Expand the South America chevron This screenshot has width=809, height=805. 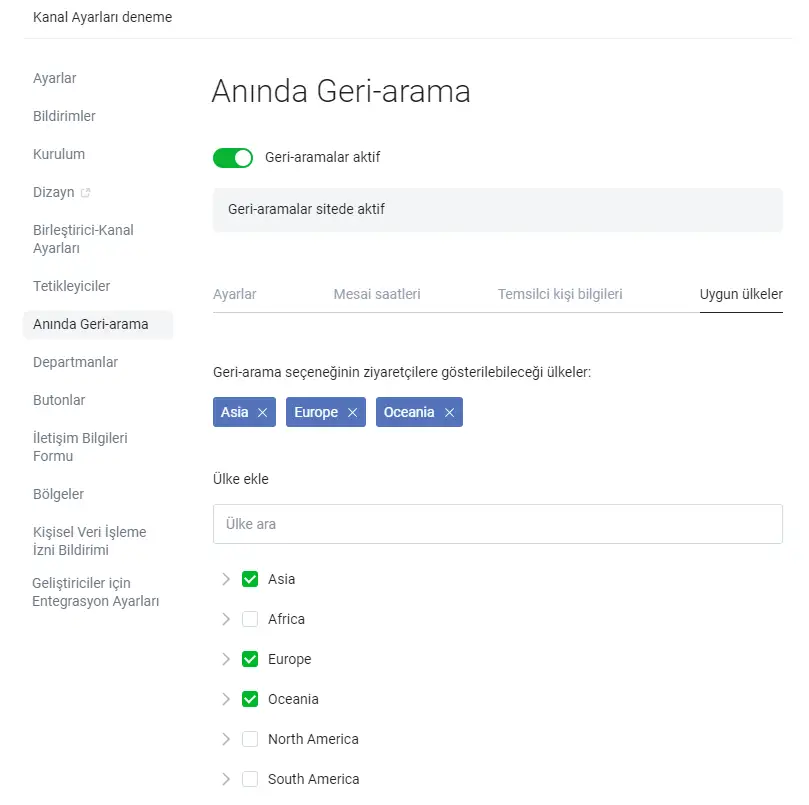[x=226, y=779]
